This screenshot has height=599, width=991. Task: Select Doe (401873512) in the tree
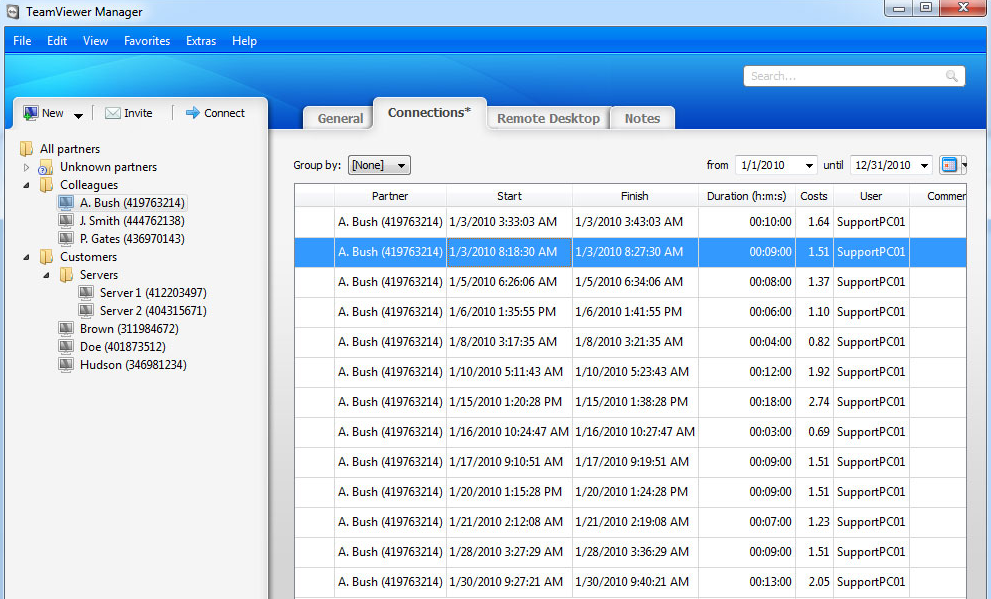(x=123, y=347)
